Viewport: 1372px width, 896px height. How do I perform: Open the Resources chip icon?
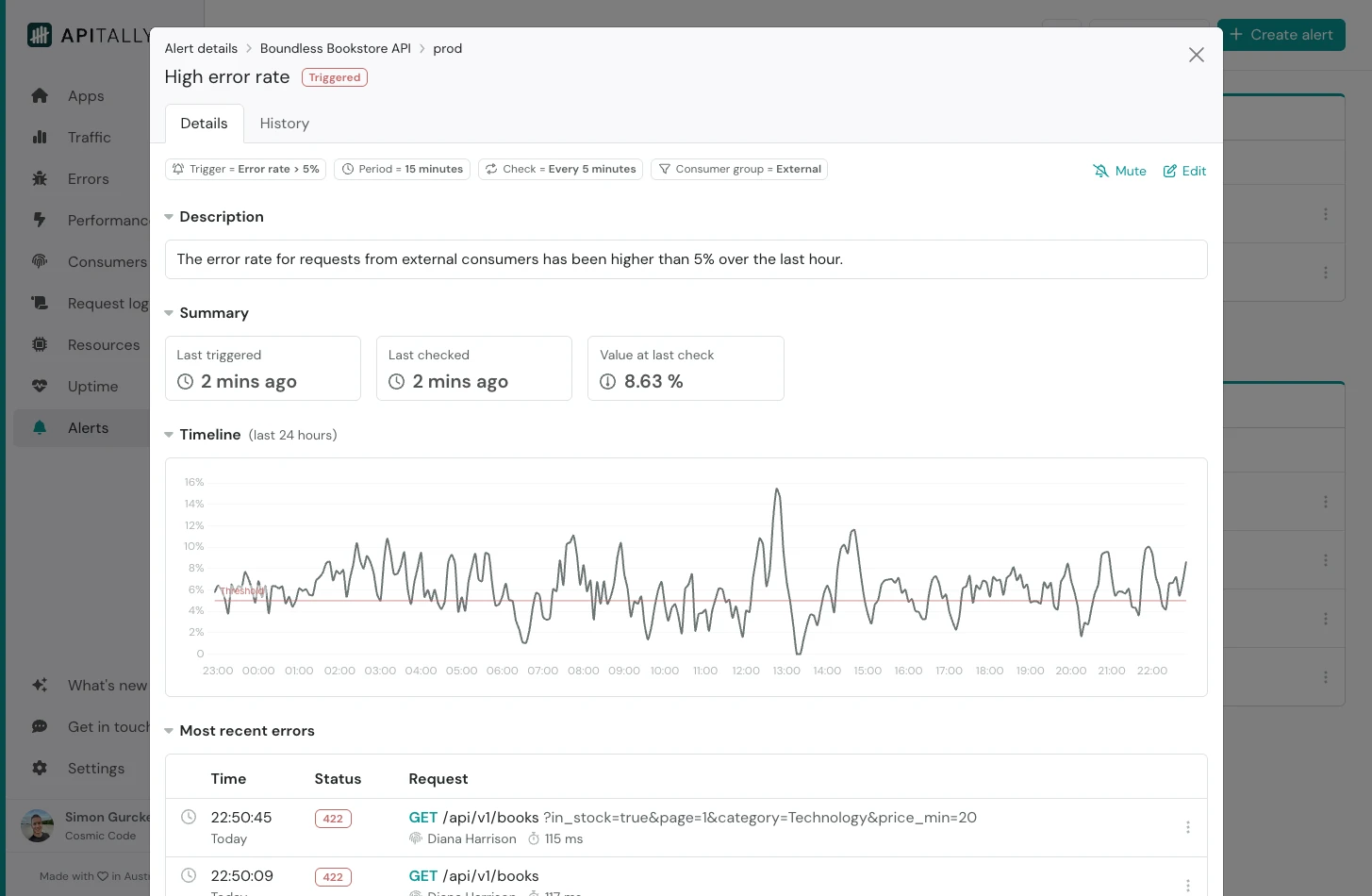[40, 344]
